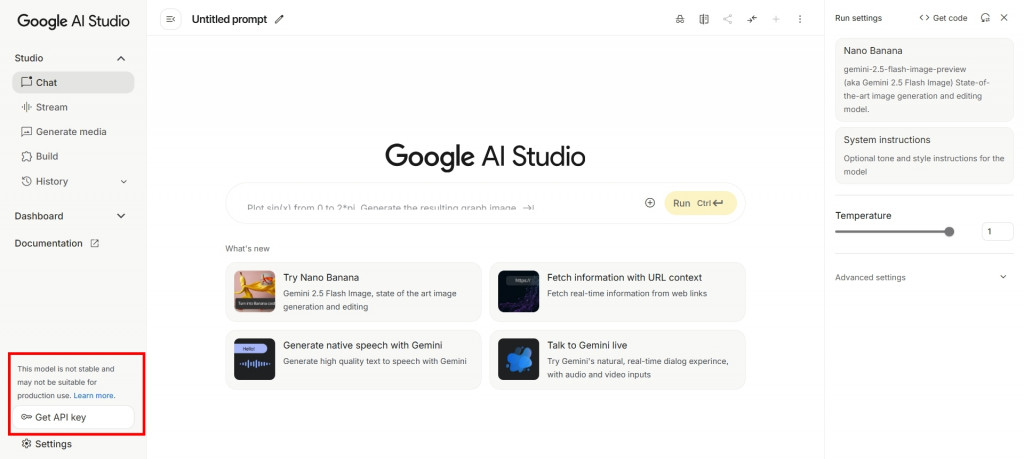The height and width of the screenshot is (459, 1024).
Task: Open Generate media in the sidebar
Action: 73,132
